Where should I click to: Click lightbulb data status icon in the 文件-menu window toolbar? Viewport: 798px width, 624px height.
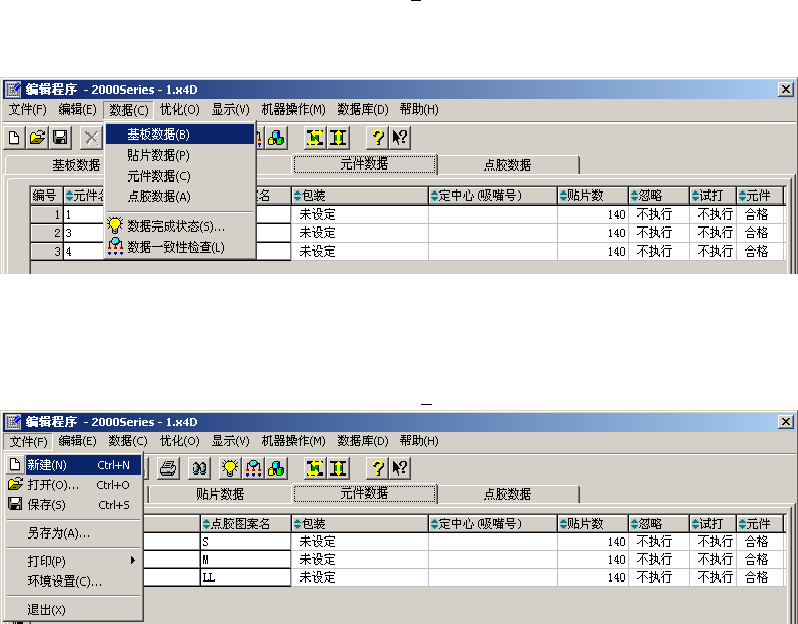[x=230, y=468]
